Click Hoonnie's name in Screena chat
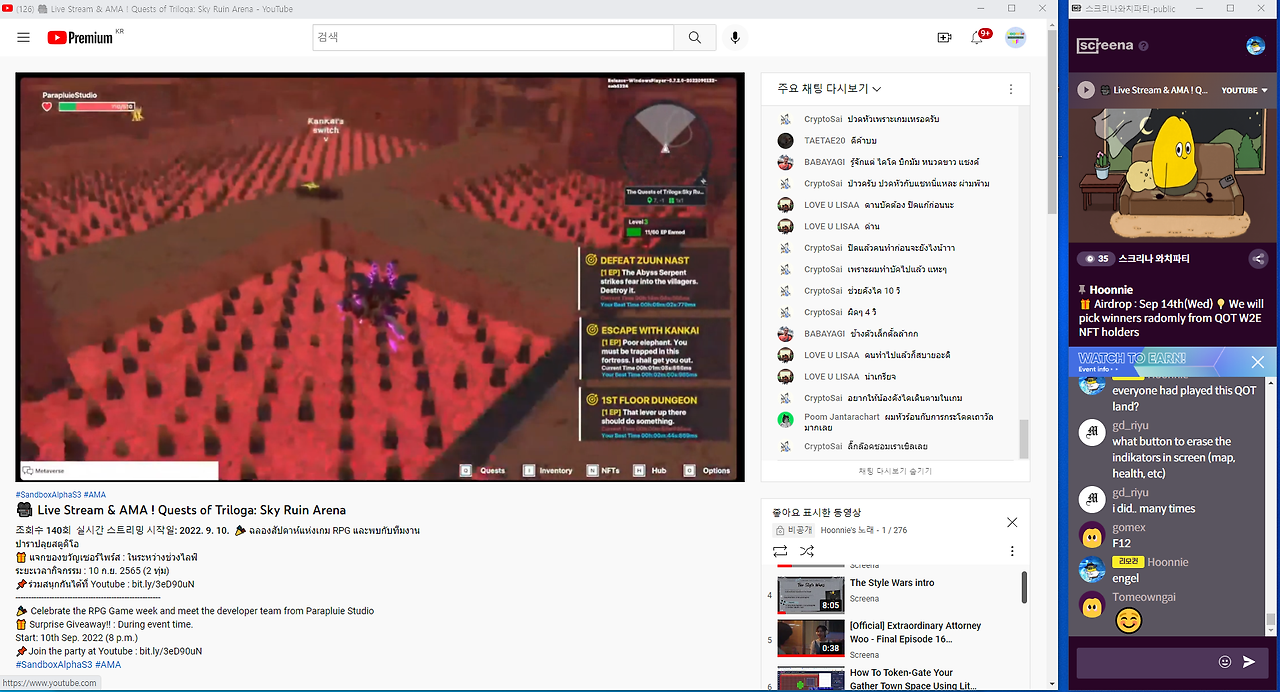The height and width of the screenshot is (692, 1280). [1167, 562]
